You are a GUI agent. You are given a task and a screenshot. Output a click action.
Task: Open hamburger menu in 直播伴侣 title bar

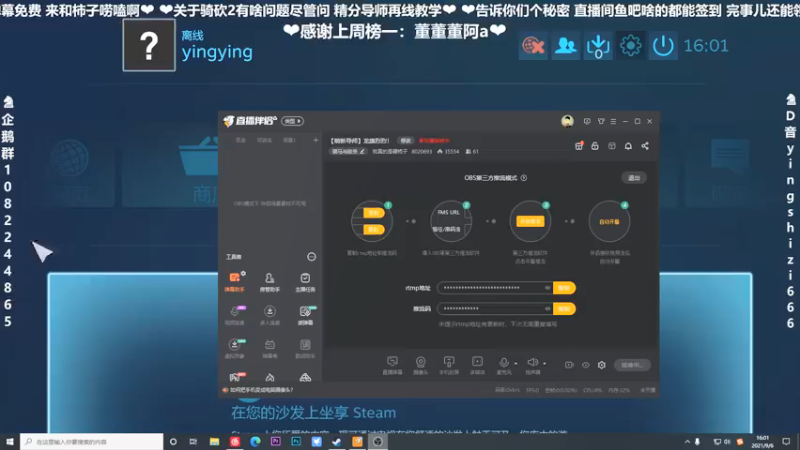613,121
